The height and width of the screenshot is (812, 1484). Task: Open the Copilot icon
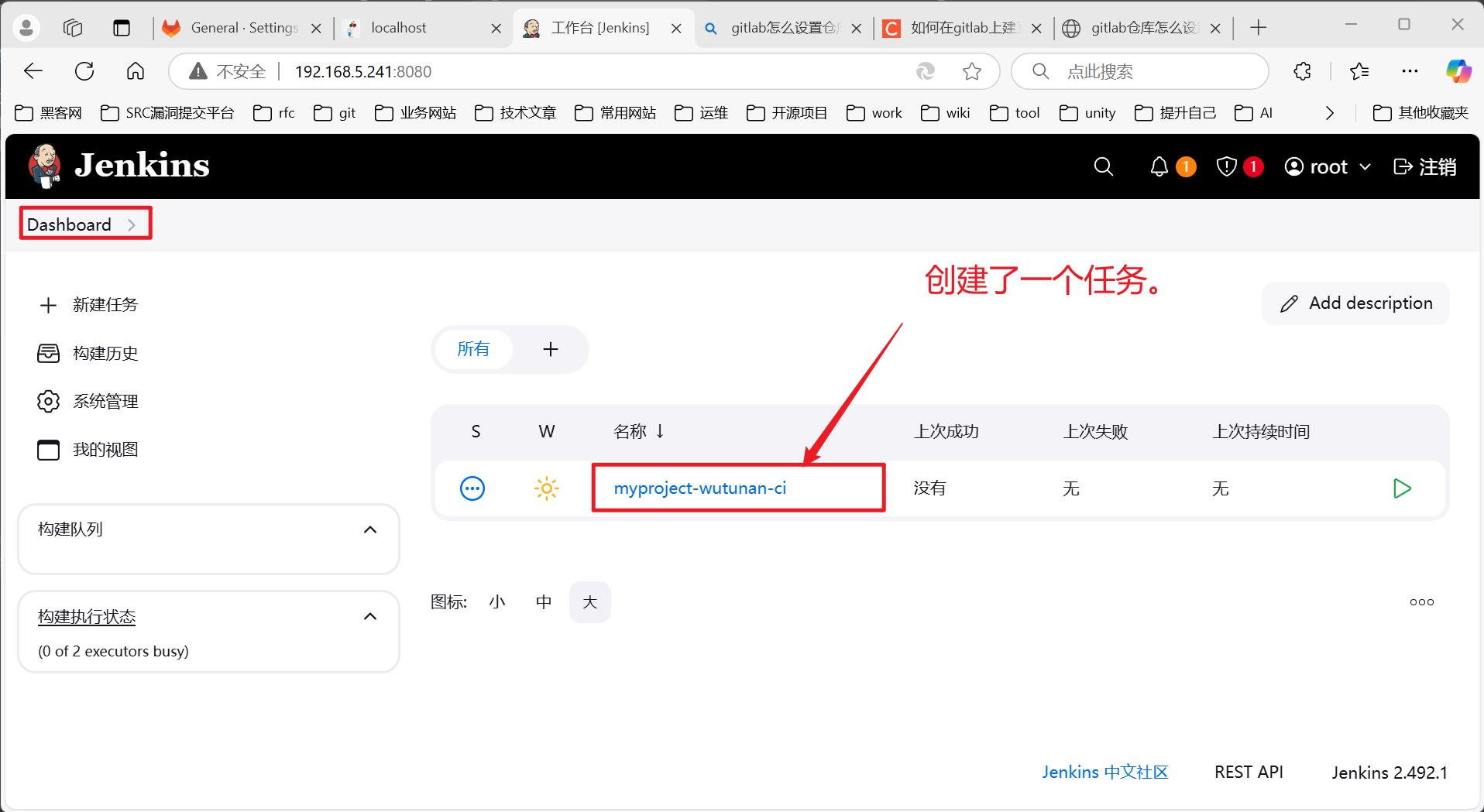point(1458,72)
